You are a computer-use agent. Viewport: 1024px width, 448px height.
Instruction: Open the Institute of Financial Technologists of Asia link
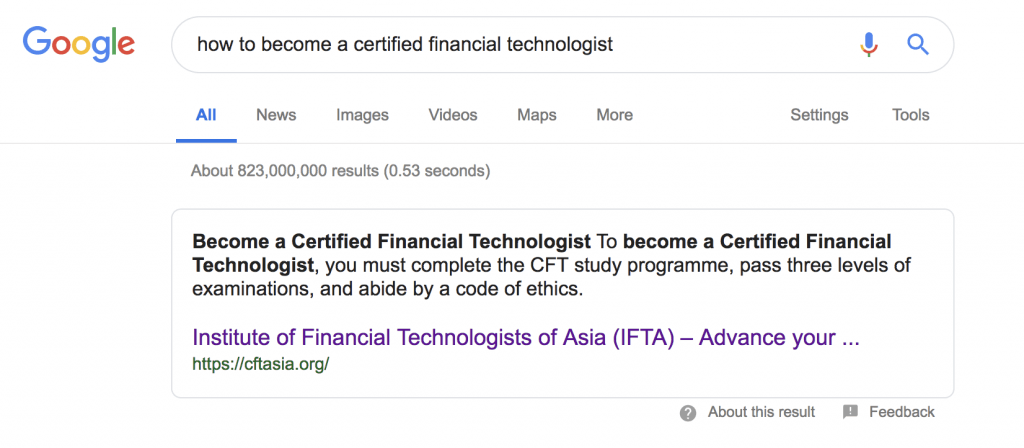pos(526,338)
